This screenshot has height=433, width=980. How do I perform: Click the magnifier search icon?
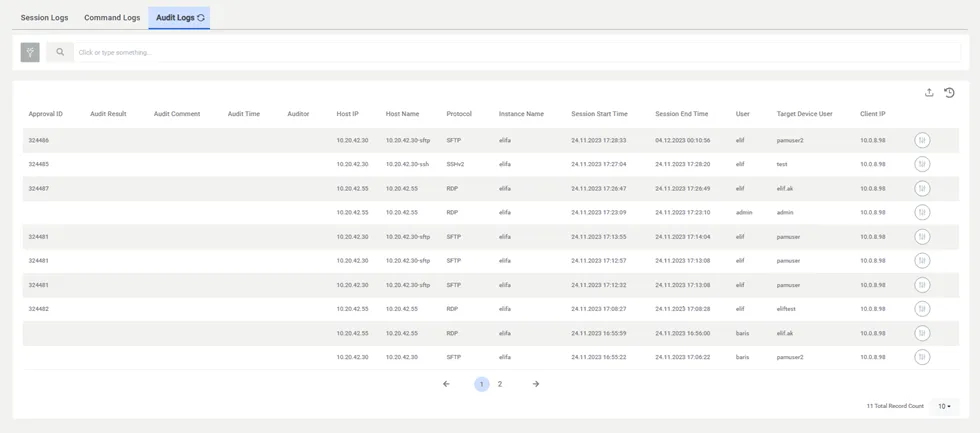click(x=60, y=52)
